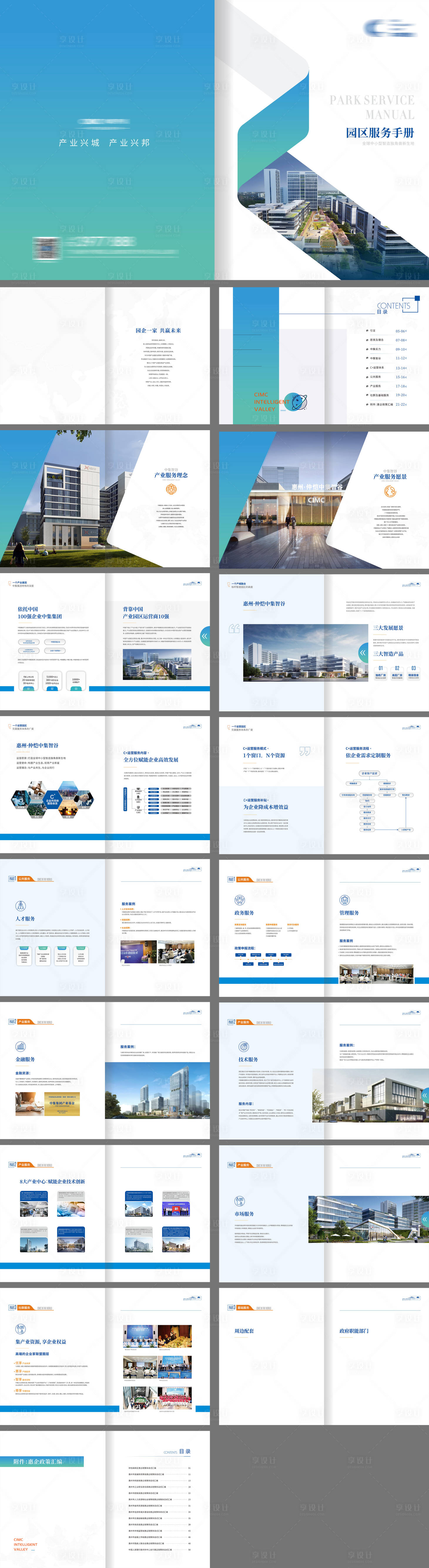The image size is (429, 1568).
Task: Click the chevron circle on the 技术服务 photo
Action: 425,1096
